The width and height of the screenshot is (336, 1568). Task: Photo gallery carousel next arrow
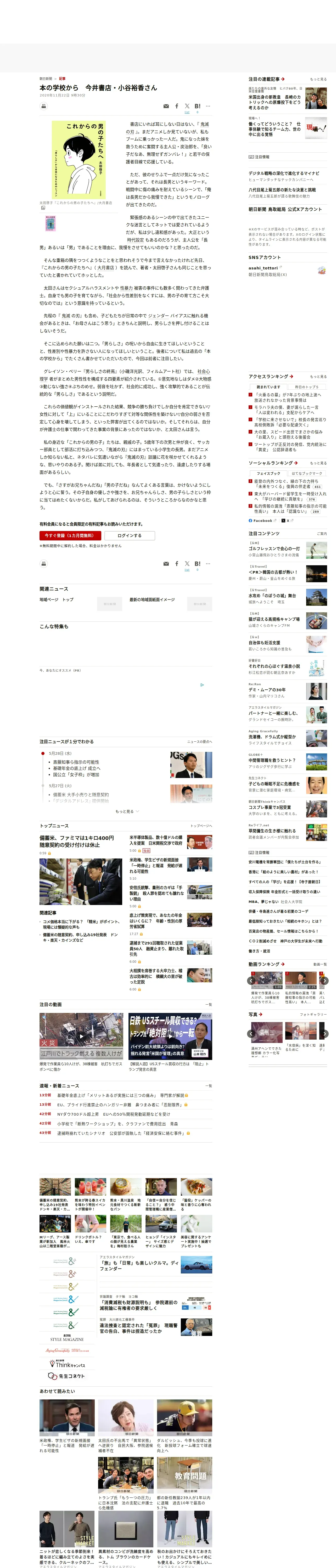coord(324,1034)
